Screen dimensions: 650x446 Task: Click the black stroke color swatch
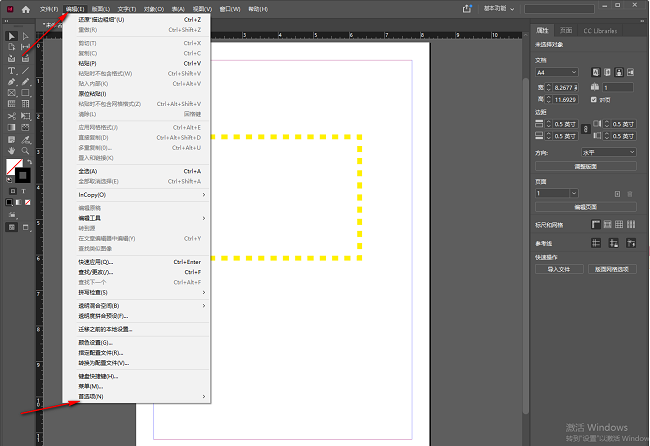tap(22, 175)
